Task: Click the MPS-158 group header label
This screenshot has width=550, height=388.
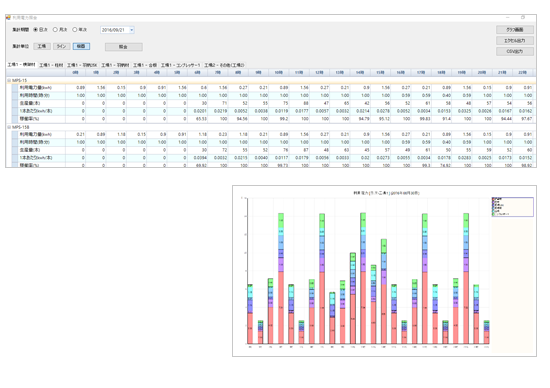Action: [x=21, y=127]
